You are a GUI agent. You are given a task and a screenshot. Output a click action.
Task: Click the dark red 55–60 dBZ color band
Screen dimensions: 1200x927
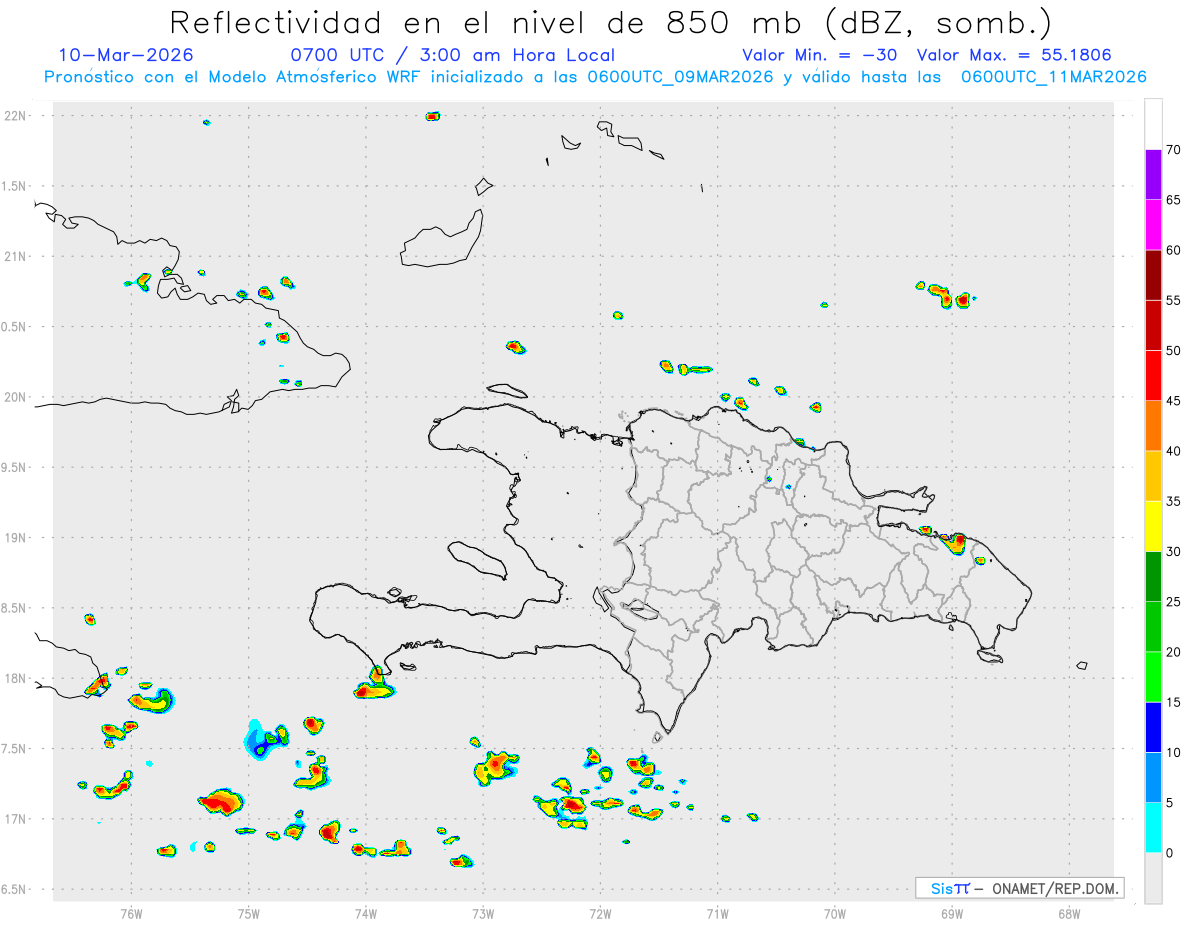click(x=1153, y=275)
